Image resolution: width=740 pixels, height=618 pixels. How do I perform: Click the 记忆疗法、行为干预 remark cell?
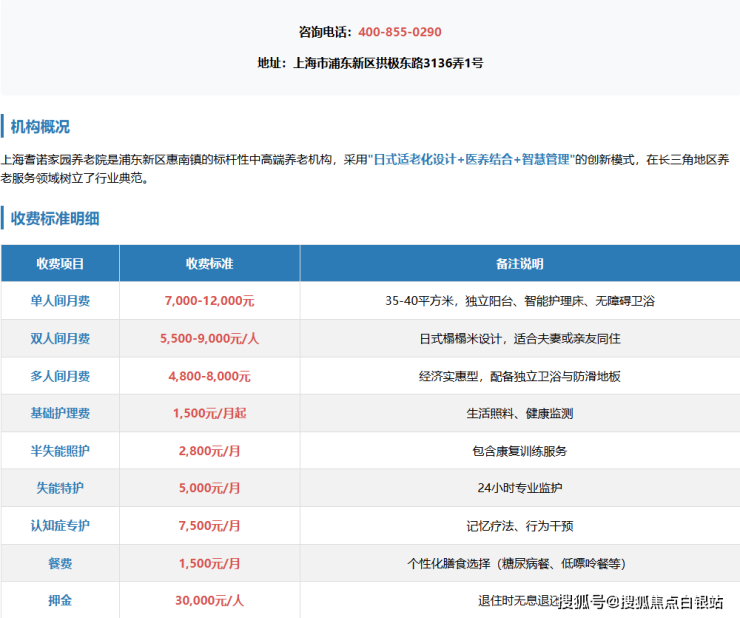coord(519,526)
